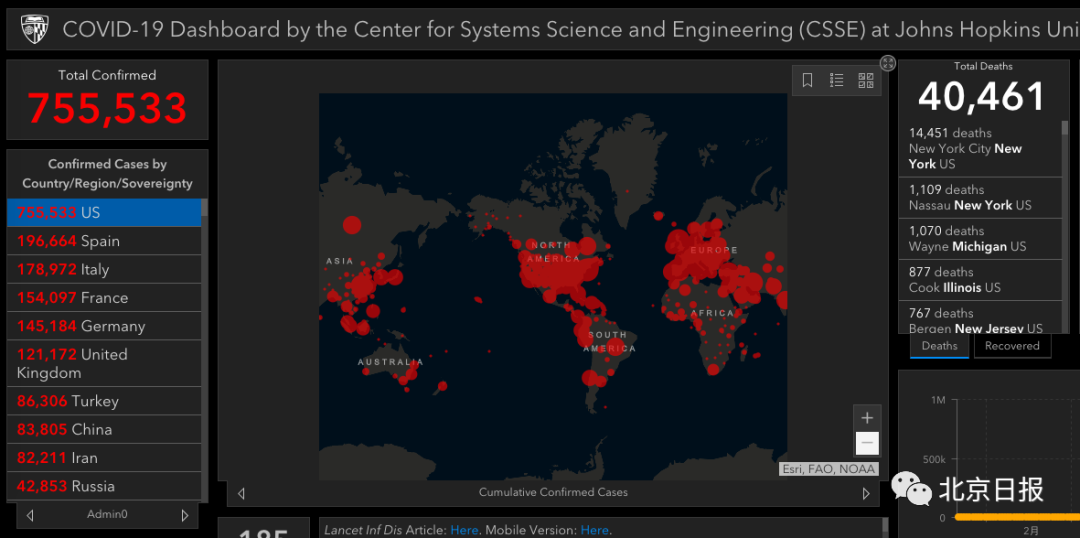Select New York City deaths entry
Image resolution: width=1080 pixels, height=538 pixels.
tap(980, 148)
